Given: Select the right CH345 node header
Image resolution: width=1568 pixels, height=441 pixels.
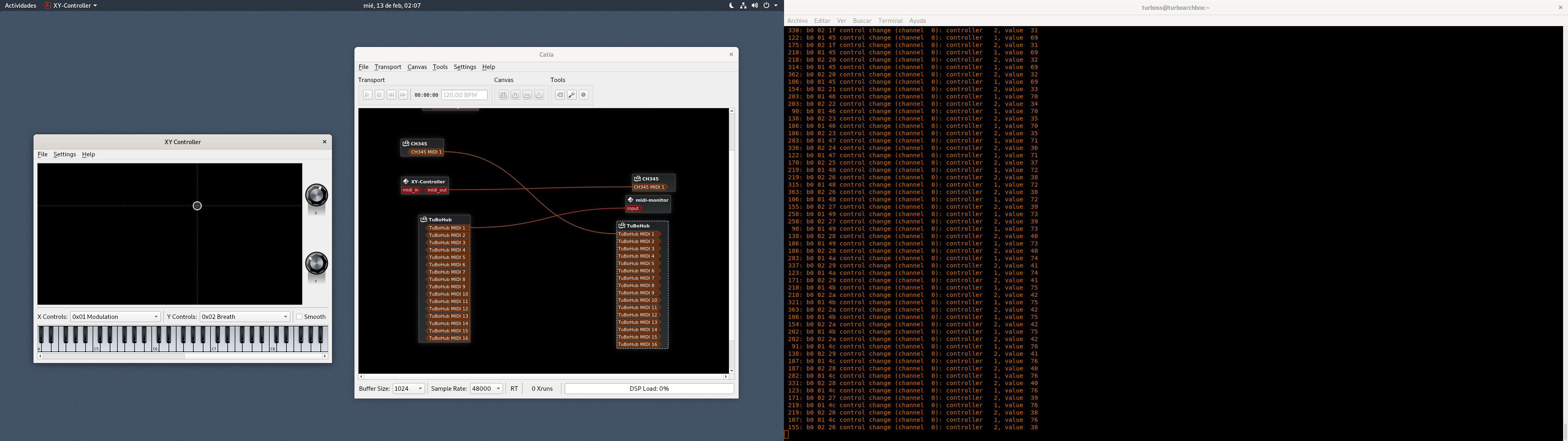Looking at the screenshot, I should (x=653, y=179).
